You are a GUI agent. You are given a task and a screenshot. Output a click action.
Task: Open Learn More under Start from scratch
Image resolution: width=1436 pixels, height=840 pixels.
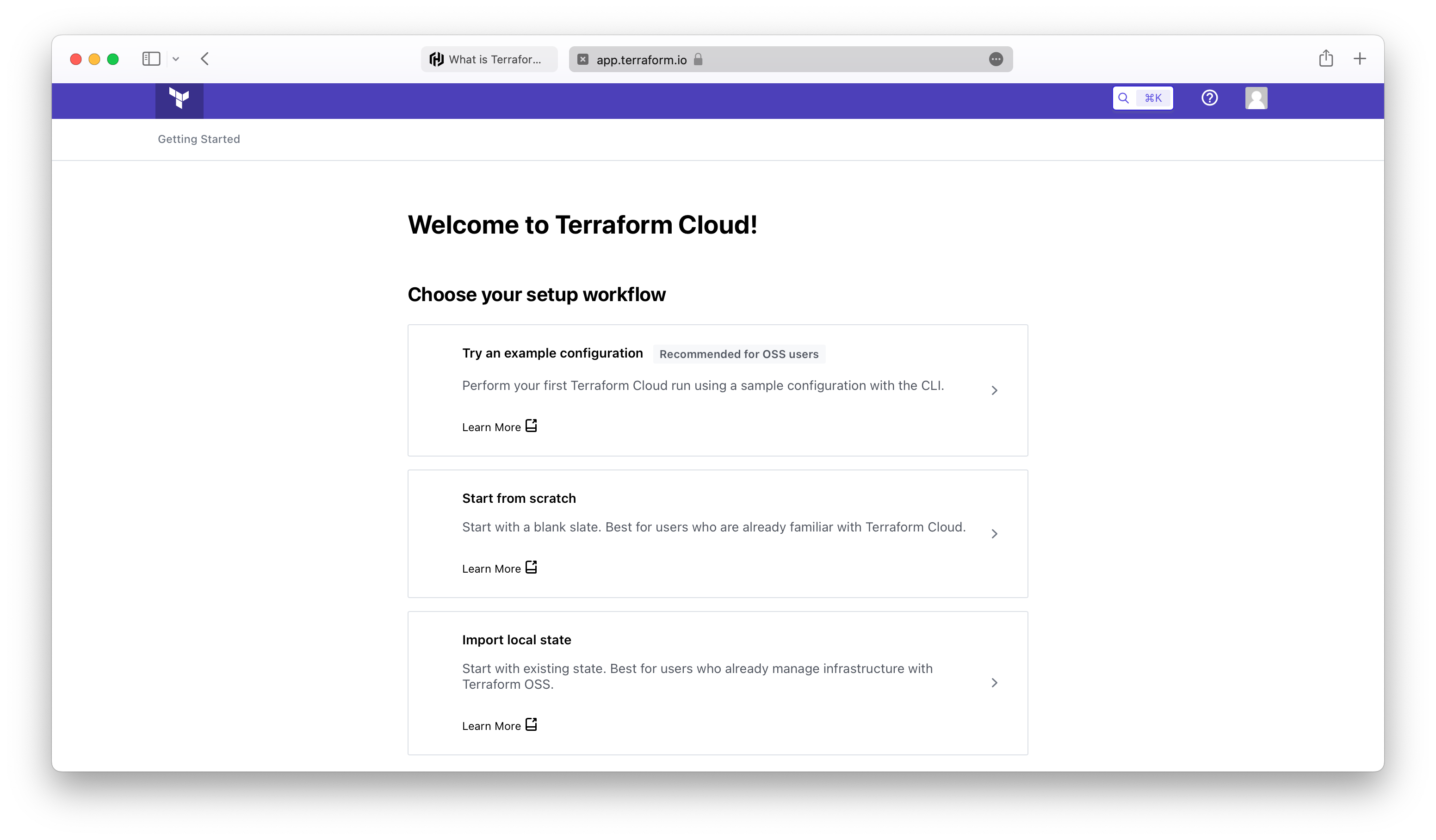click(x=492, y=568)
